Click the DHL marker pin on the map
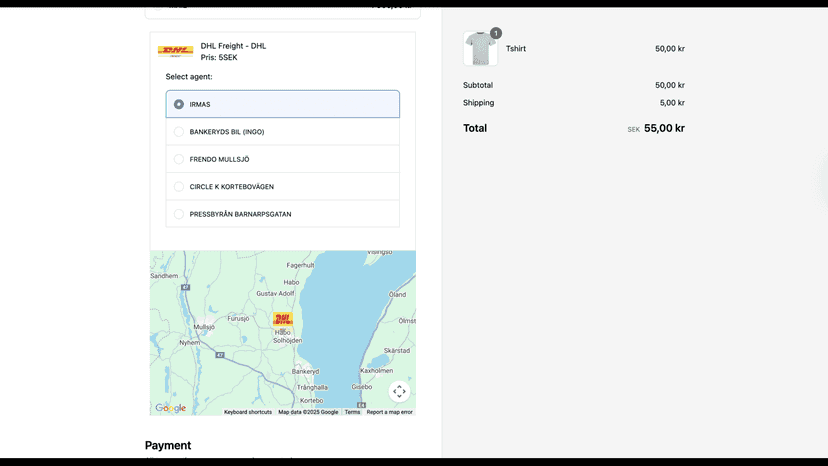 click(283, 319)
